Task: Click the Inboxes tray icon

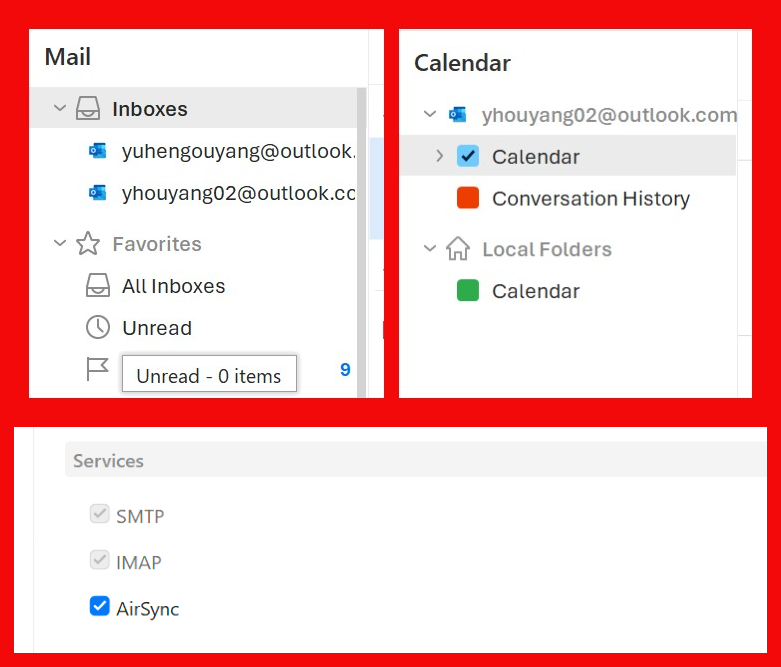Action: [88, 109]
